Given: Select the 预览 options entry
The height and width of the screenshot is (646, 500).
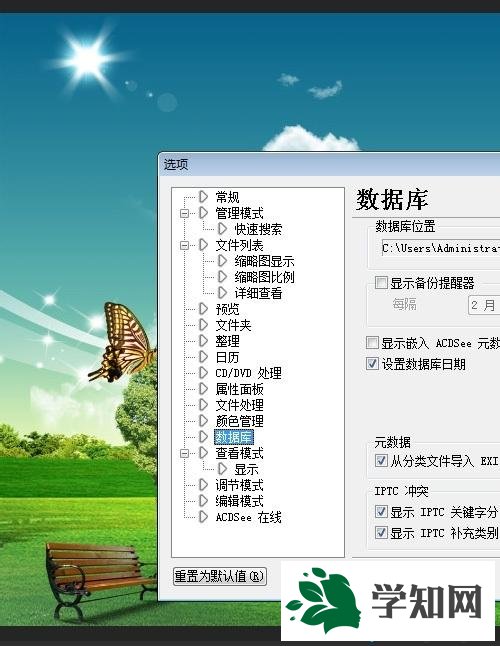Looking at the screenshot, I should (x=227, y=309).
